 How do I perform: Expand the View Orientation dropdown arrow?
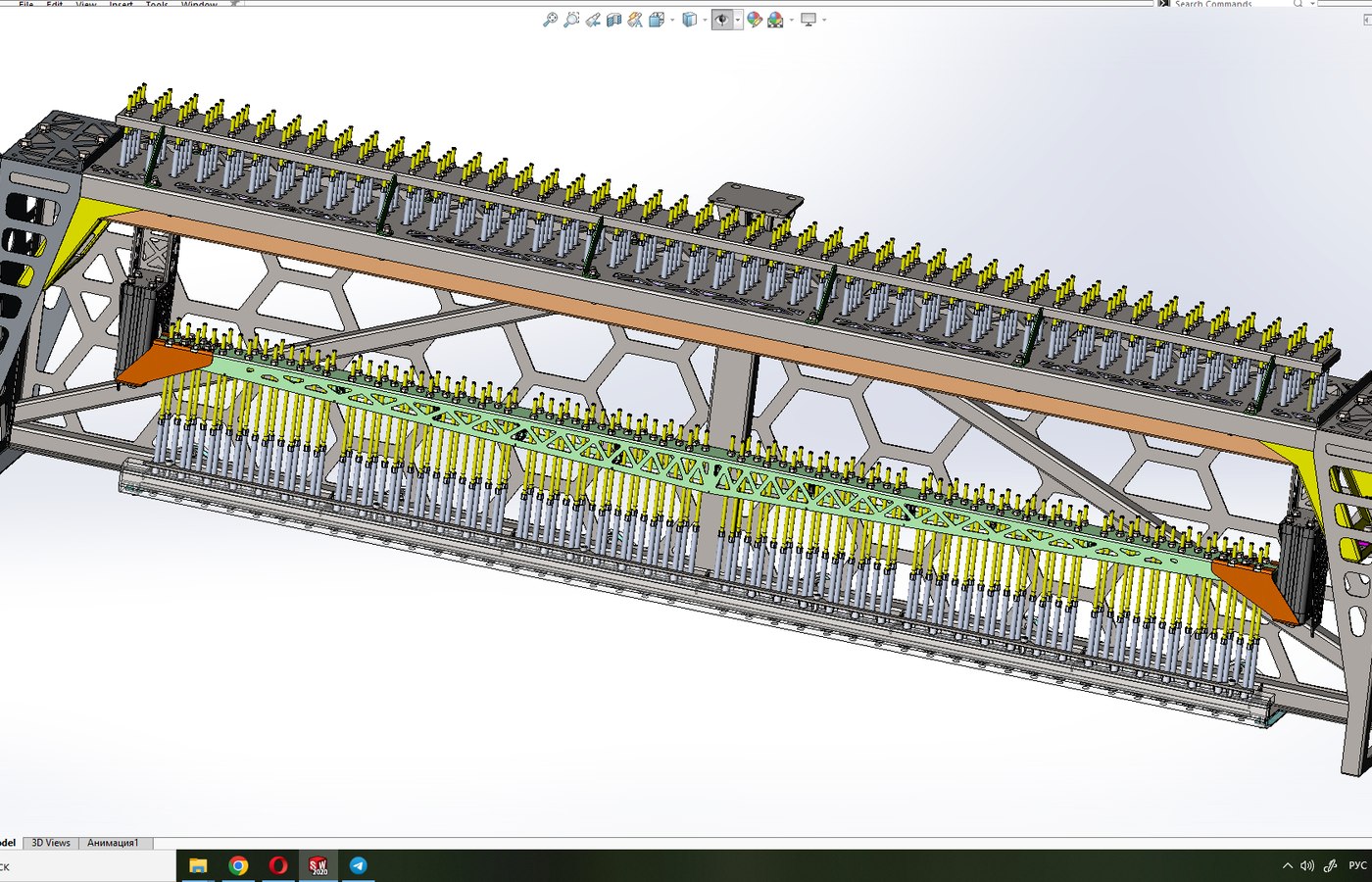(672, 20)
